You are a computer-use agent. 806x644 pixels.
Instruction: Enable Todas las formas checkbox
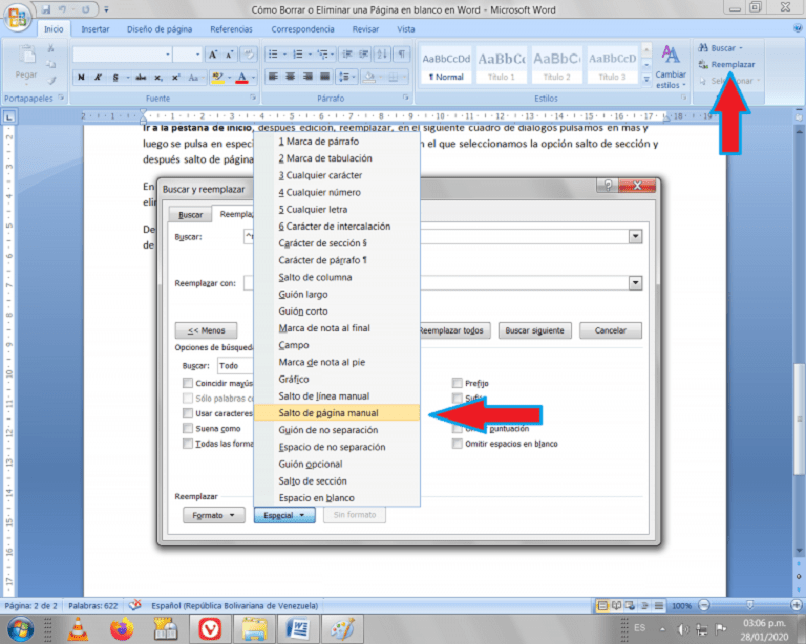click(188, 444)
